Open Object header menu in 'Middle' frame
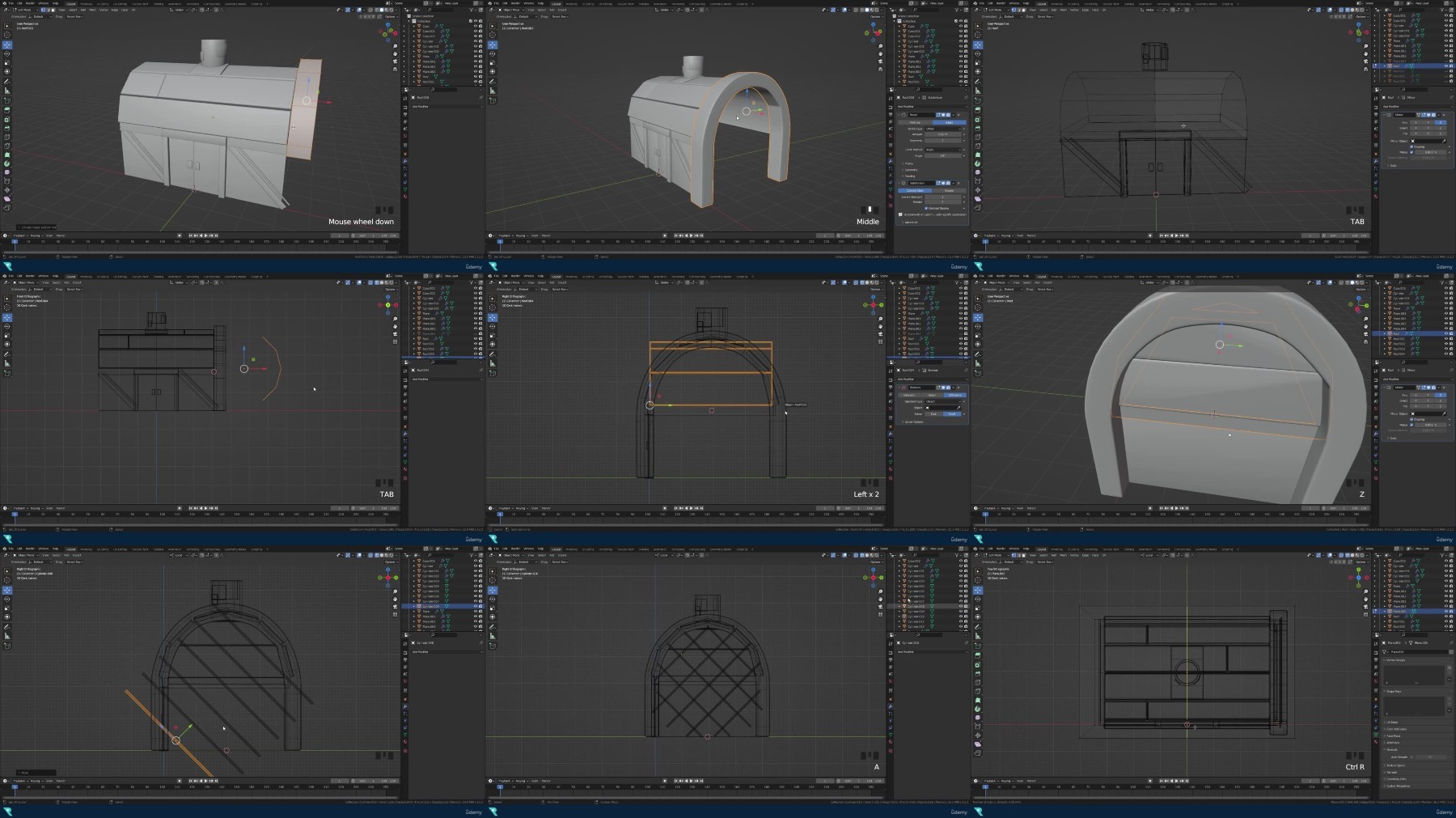This screenshot has width=1456, height=818. point(562,10)
